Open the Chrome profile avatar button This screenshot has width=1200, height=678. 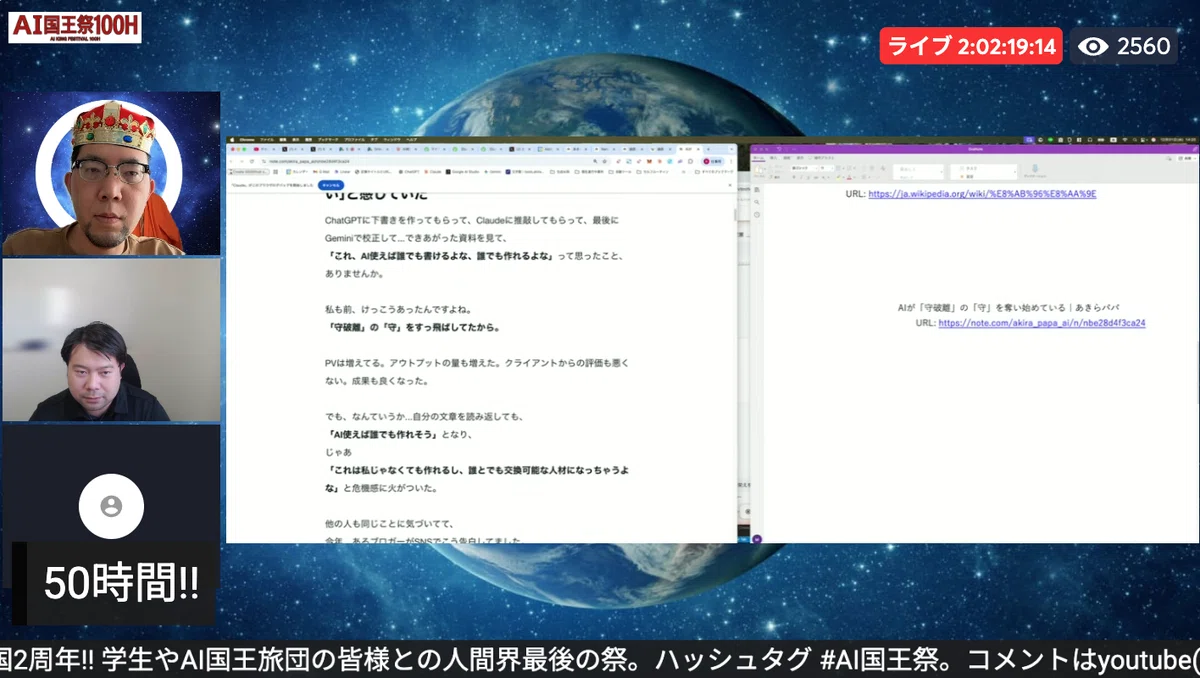point(712,161)
